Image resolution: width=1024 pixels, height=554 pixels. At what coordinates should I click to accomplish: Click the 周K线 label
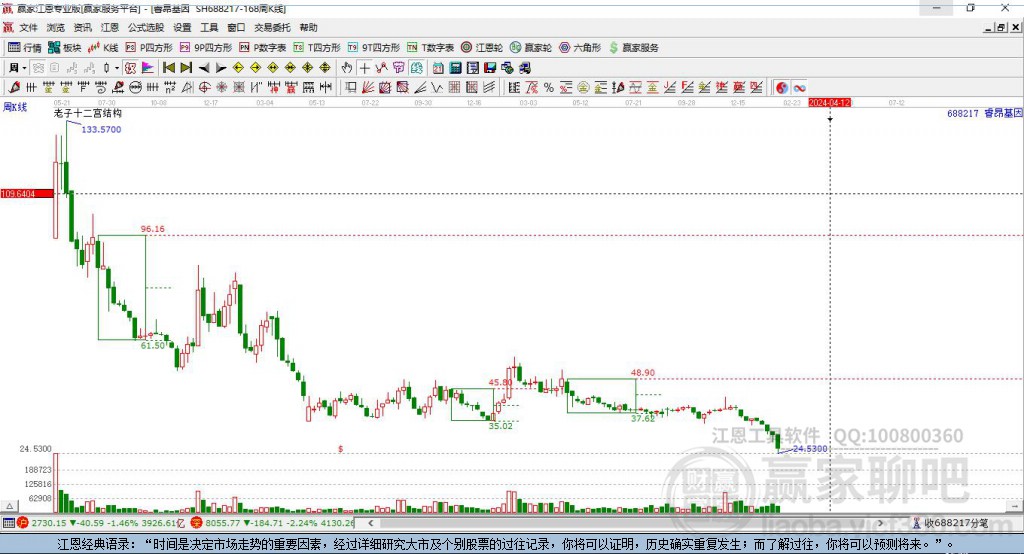pyautogui.click(x=15, y=107)
